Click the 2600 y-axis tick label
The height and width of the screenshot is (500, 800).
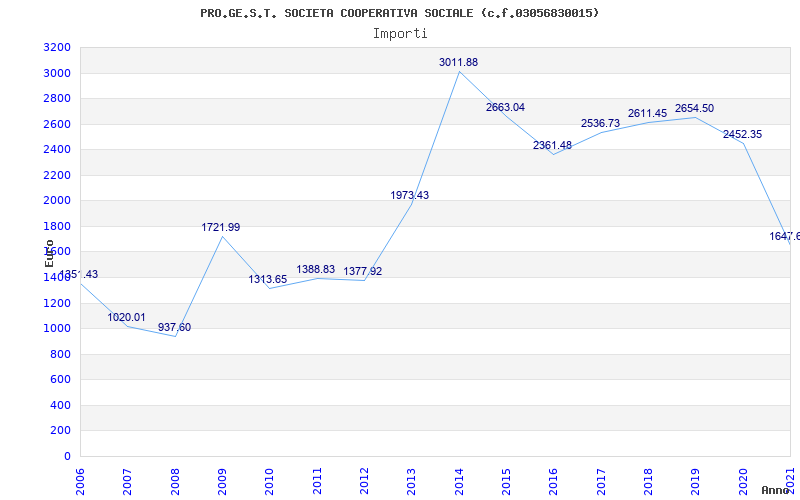pos(58,124)
